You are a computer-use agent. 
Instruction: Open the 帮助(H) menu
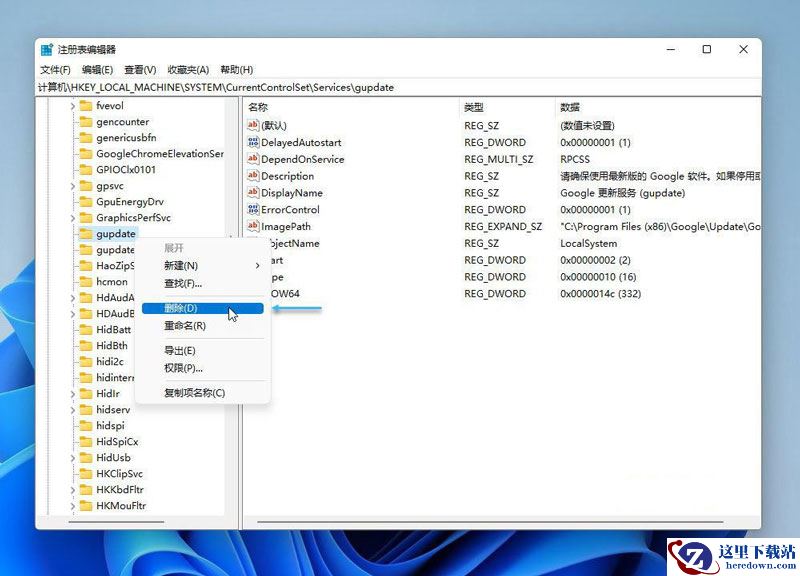237,70
